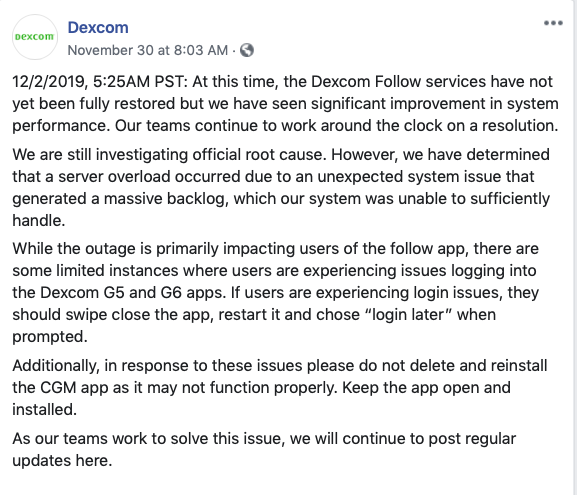Image resolution: width=577 pixels, height=495 pixels.
Task: Click the paragraph beginning As our teams work
Action: pyautogui.click(x=264, y=449)
